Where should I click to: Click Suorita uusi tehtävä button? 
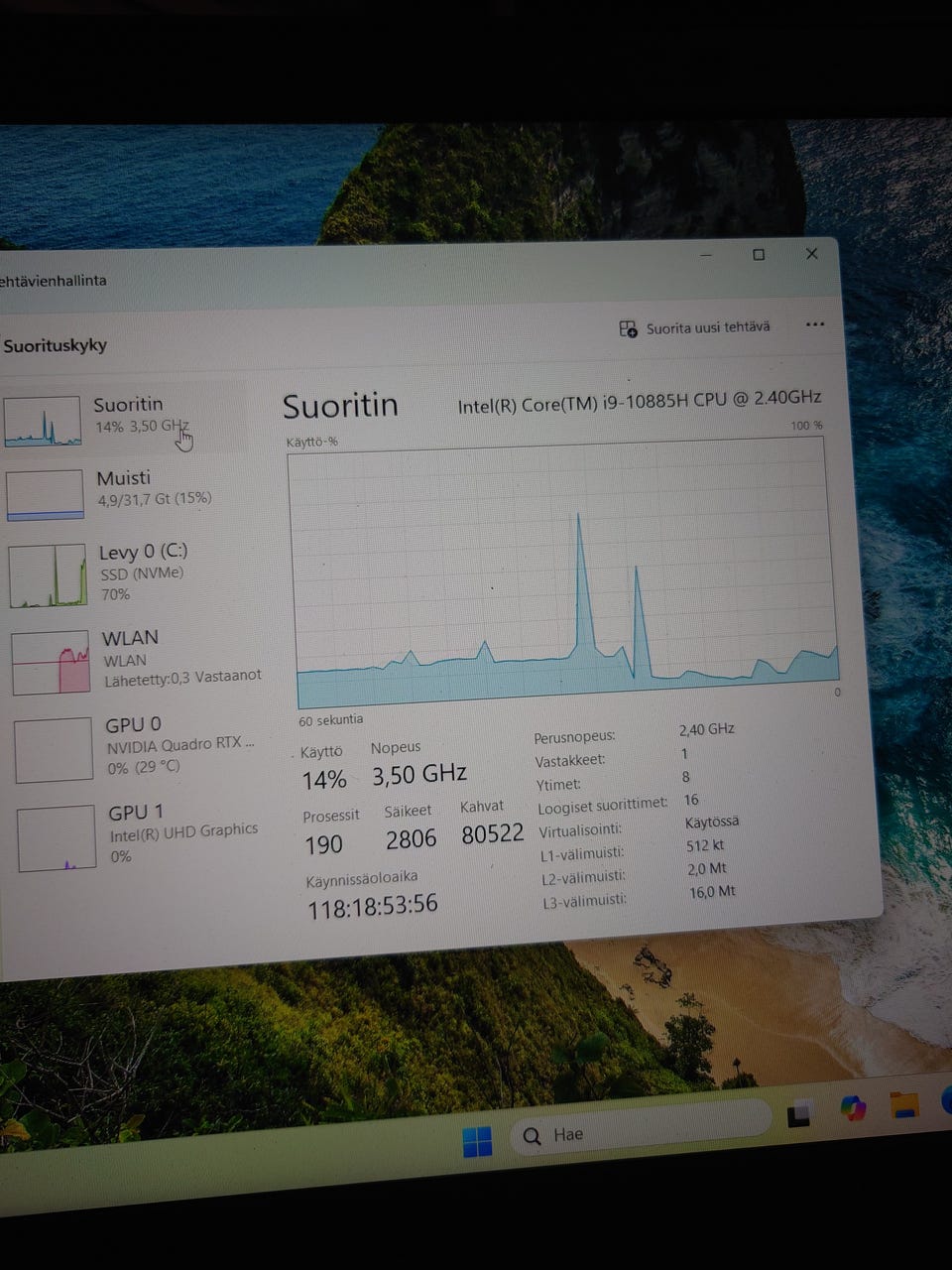[x=694, y=327]
